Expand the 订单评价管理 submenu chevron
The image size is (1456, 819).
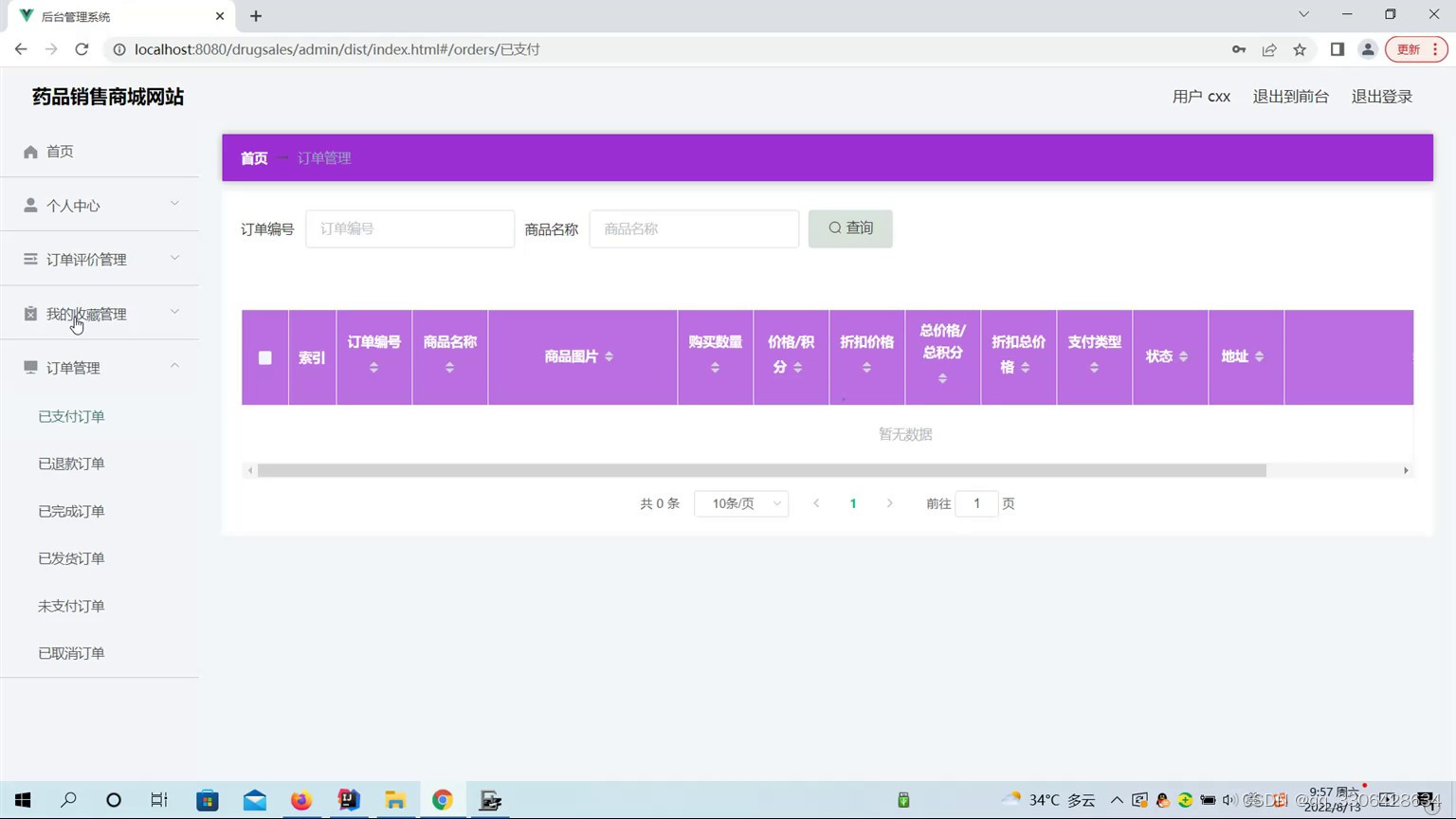point(174,258)
